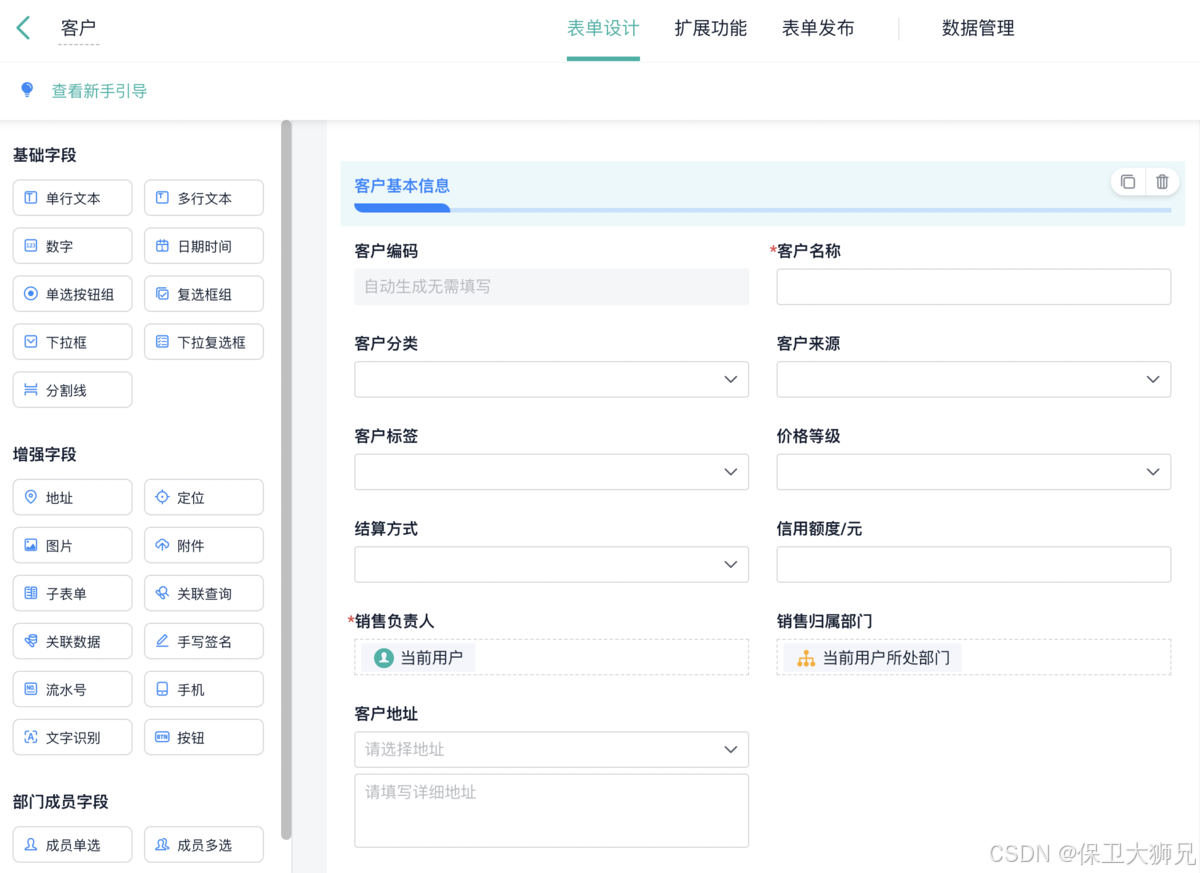Screen dimensions: 1200x873
Task: Switch to the 表单发布 tab
Action: coord(818,28)
